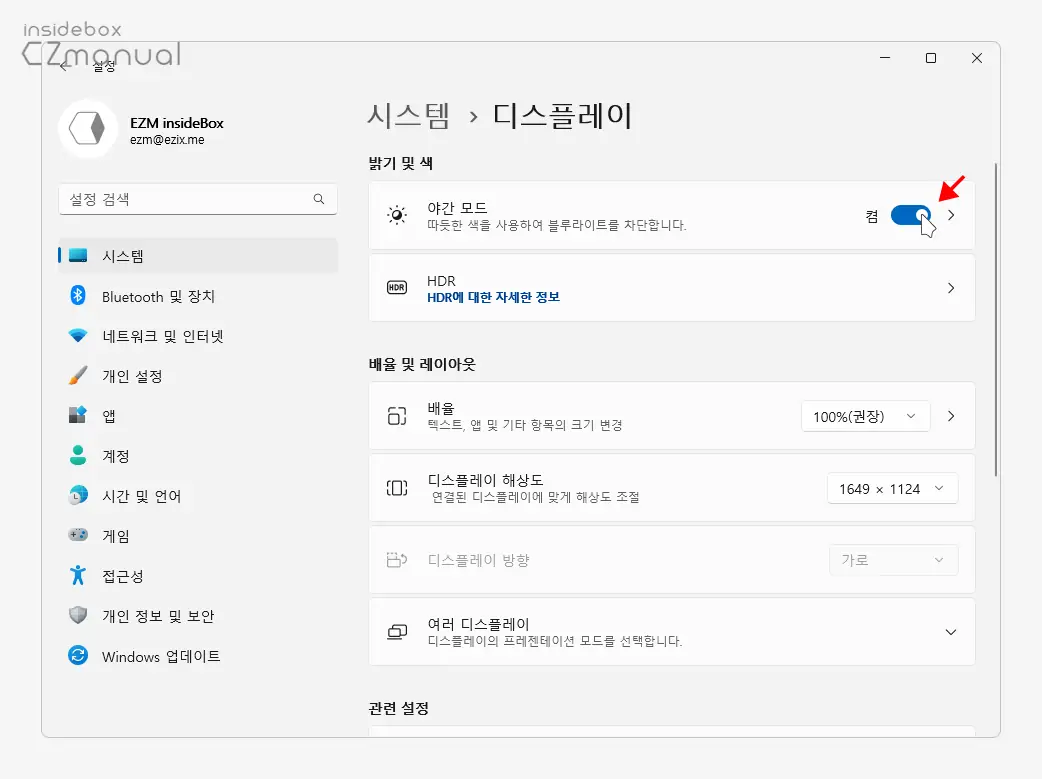Open the 디스플레이 해상도 dropdown
Screen dimensions: 1042x779
[x=891, y=488]
